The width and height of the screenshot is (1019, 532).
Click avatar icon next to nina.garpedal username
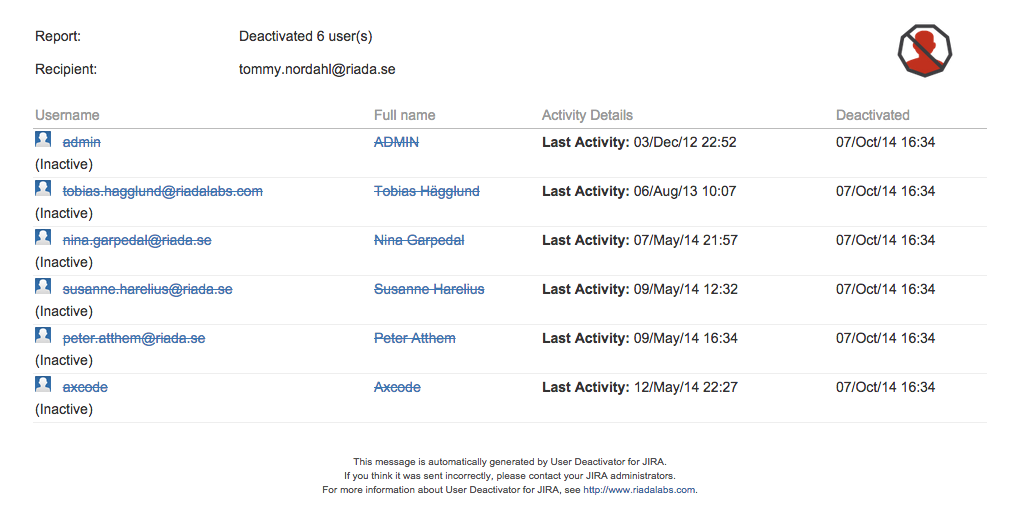click(43, 237)
